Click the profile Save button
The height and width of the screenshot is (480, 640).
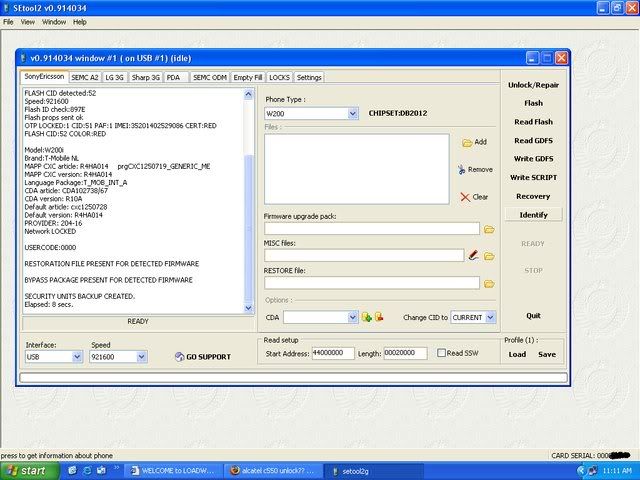547,355
